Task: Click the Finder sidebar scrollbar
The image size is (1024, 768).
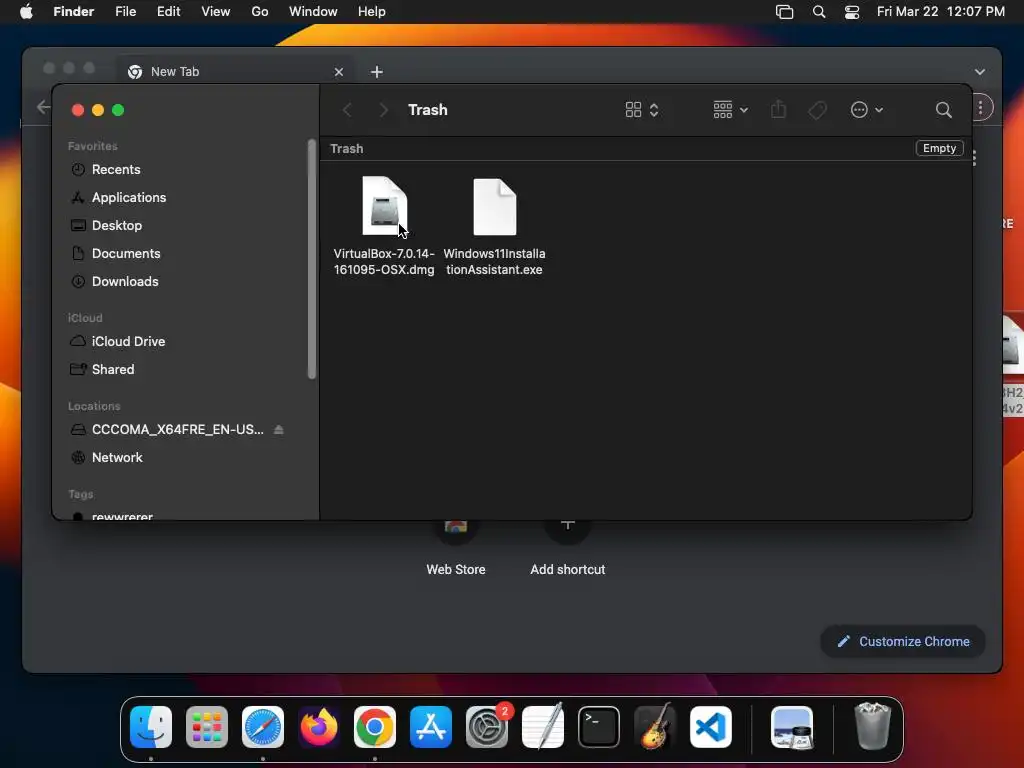Action: 312,259
